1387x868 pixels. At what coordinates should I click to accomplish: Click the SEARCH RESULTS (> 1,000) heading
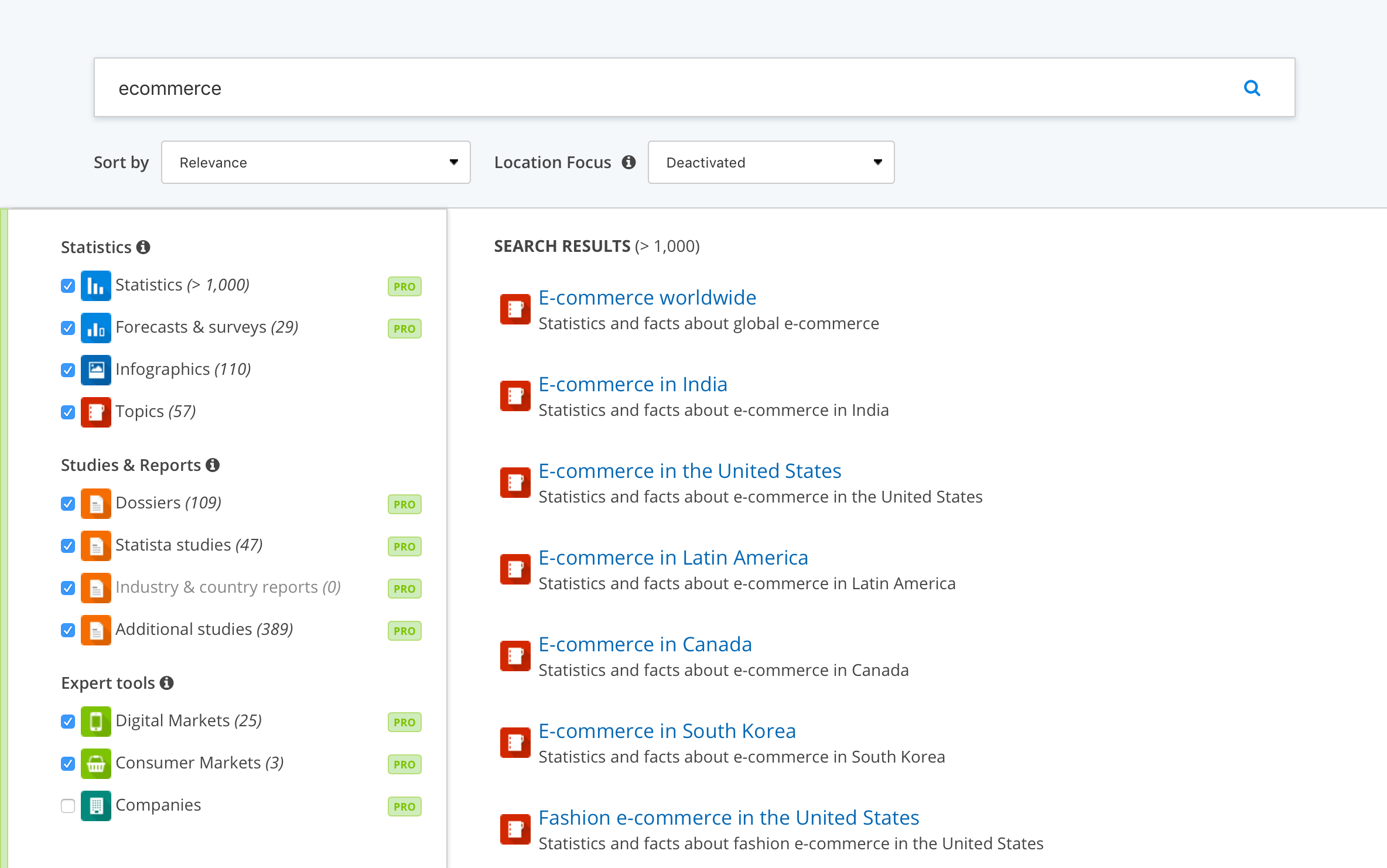597,246
